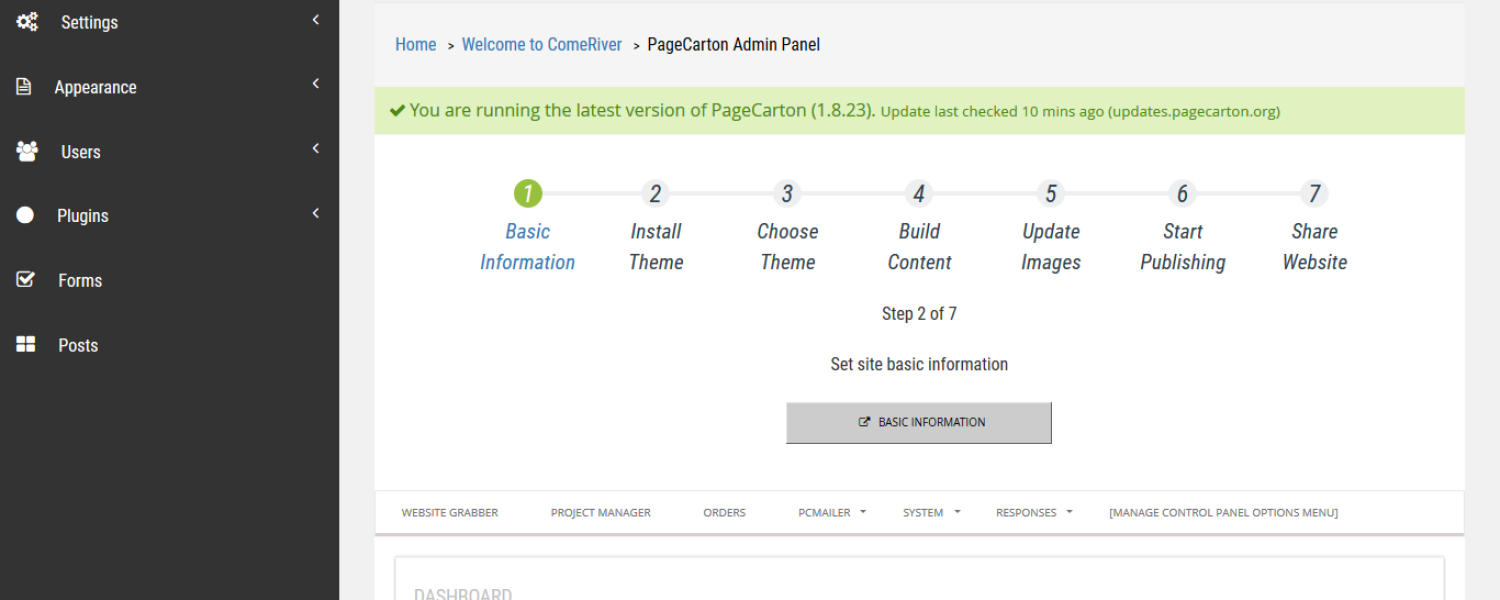Click the Basic Information step label
This screenshot has width=1500, height=600.
(528, 247)
